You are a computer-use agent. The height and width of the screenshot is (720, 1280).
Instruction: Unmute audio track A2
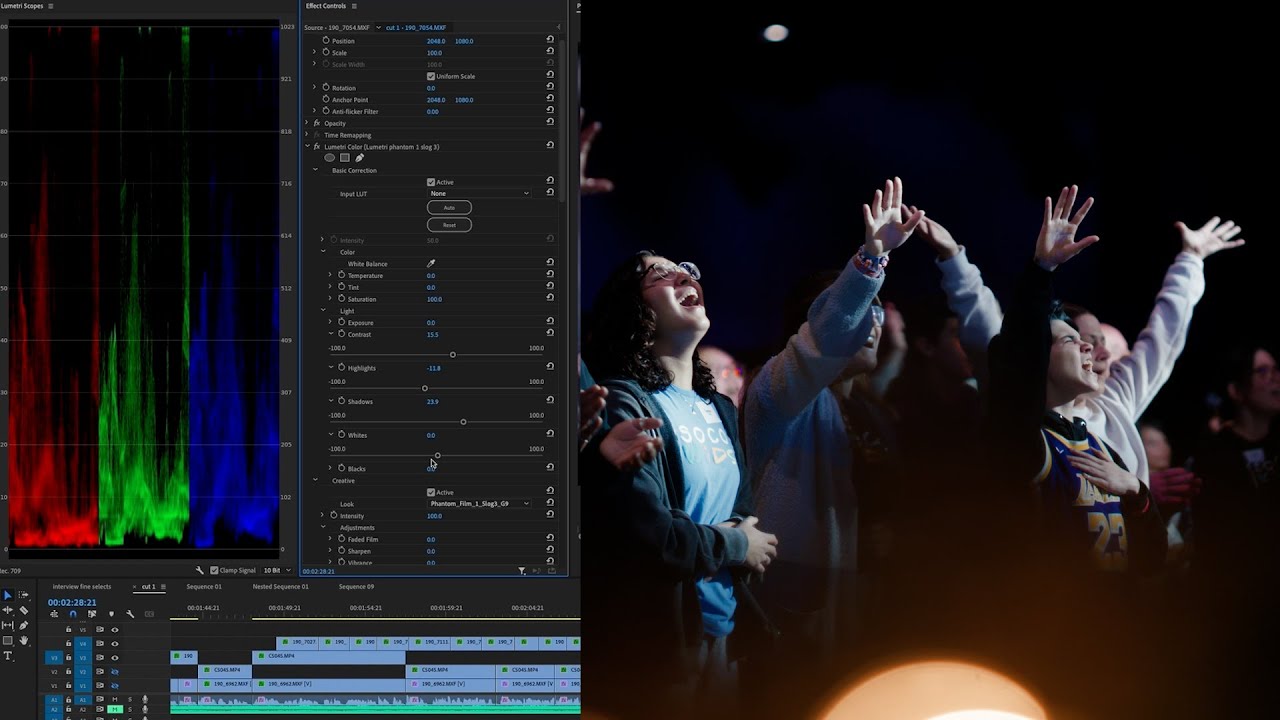pos(116,709)
